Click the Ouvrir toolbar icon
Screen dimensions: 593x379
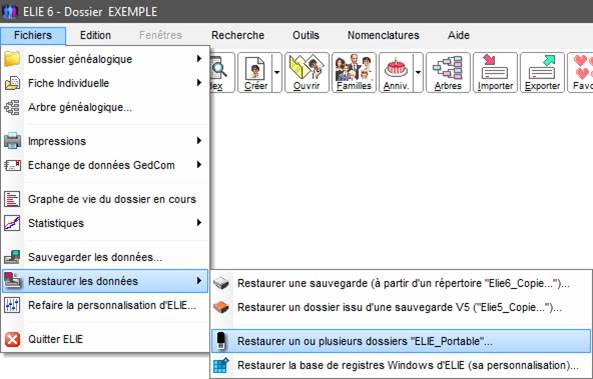(306, 73)
